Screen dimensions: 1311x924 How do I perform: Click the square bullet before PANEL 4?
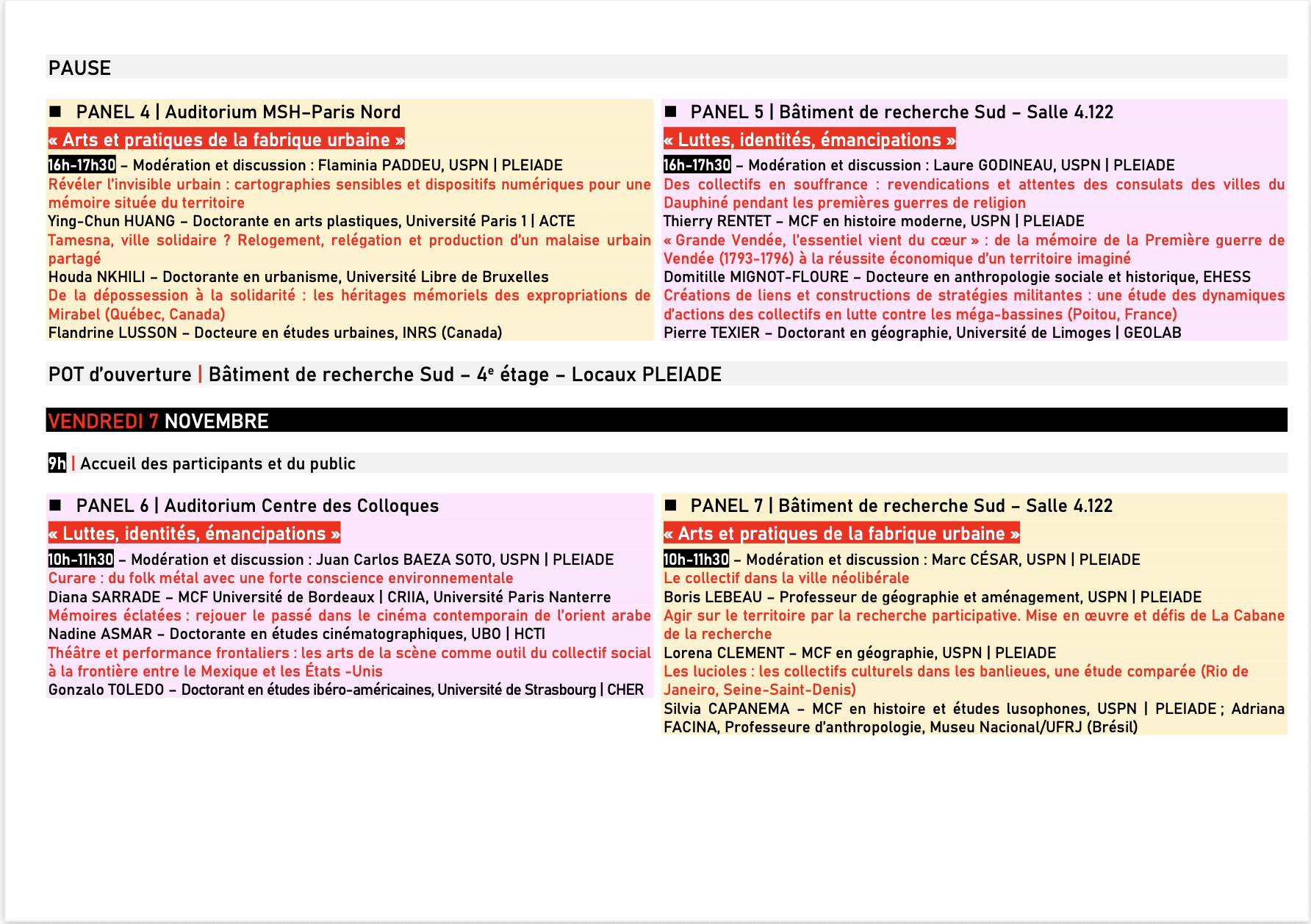click(x=55, y=112)
